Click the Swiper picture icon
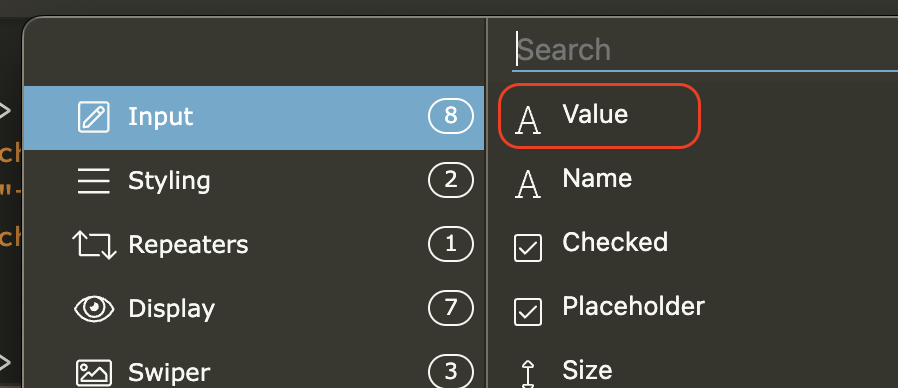The image size is (898, 388). point(94,373)
